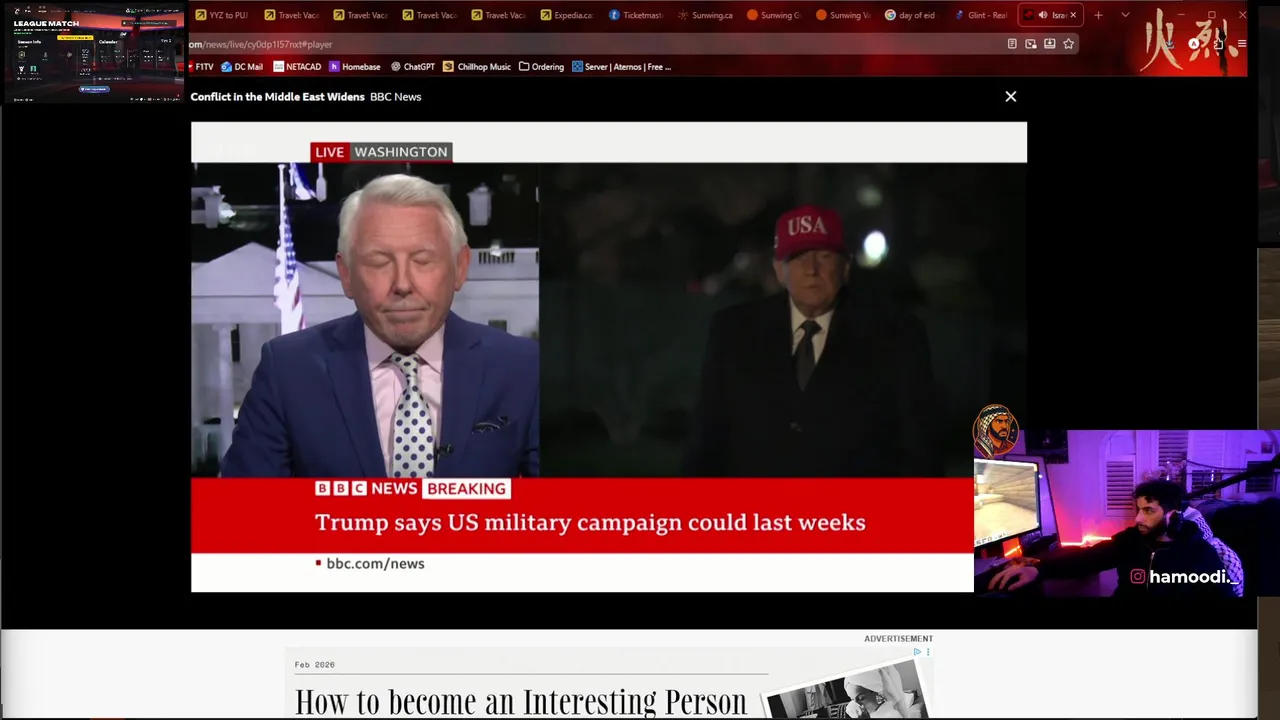Switch to the YYZ to PUJ tab

tap(222, 15)
